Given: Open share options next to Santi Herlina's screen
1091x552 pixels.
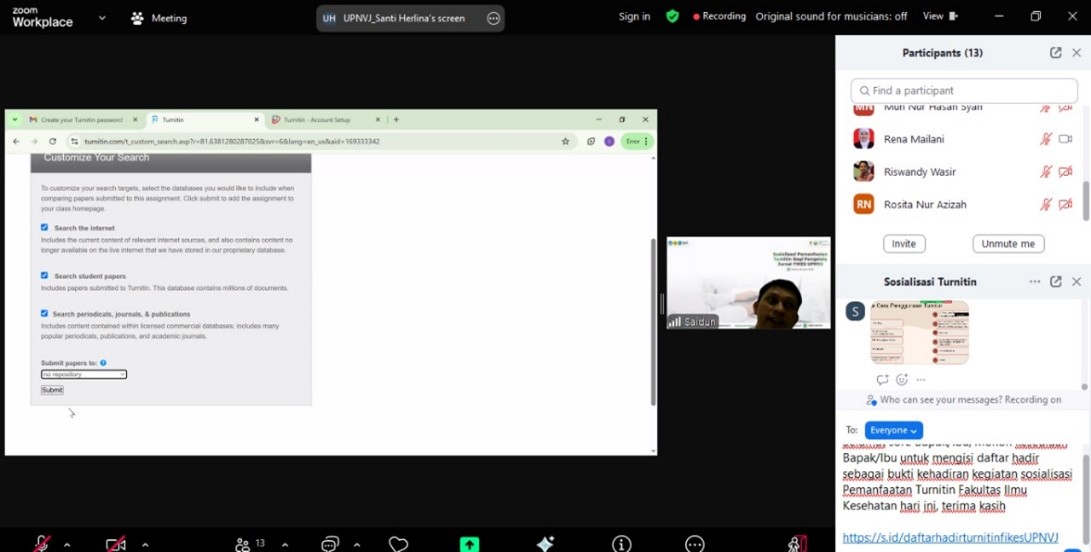Looking at the screenshot, I should (x=493, y=18).
